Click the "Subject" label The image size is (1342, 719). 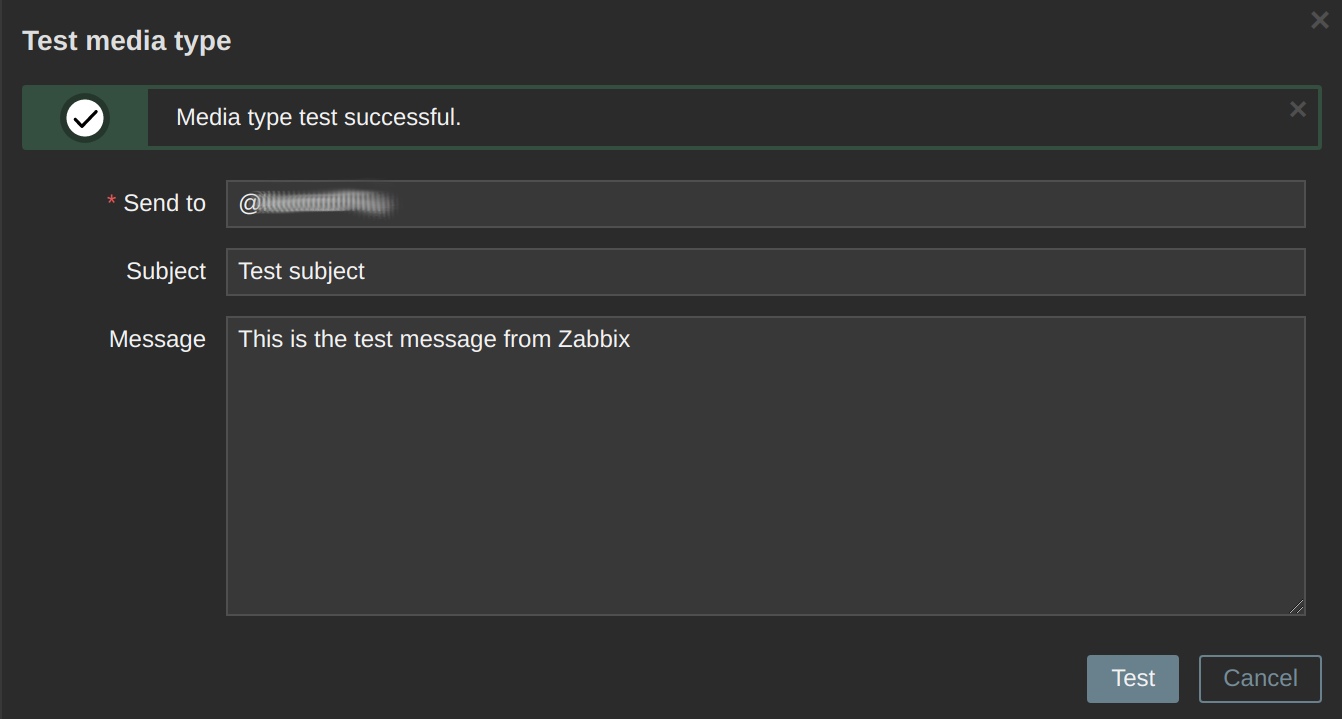click(166, 271)
